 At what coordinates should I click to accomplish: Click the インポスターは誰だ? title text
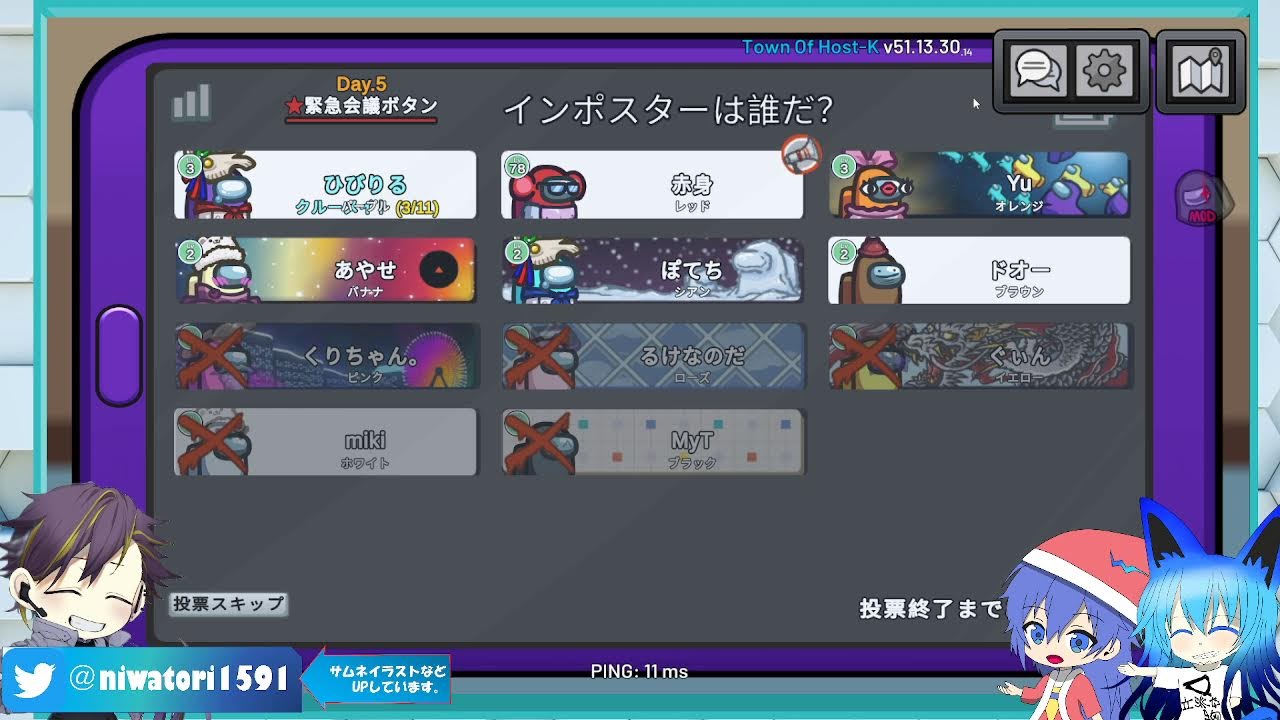click(x=667, y=110)
